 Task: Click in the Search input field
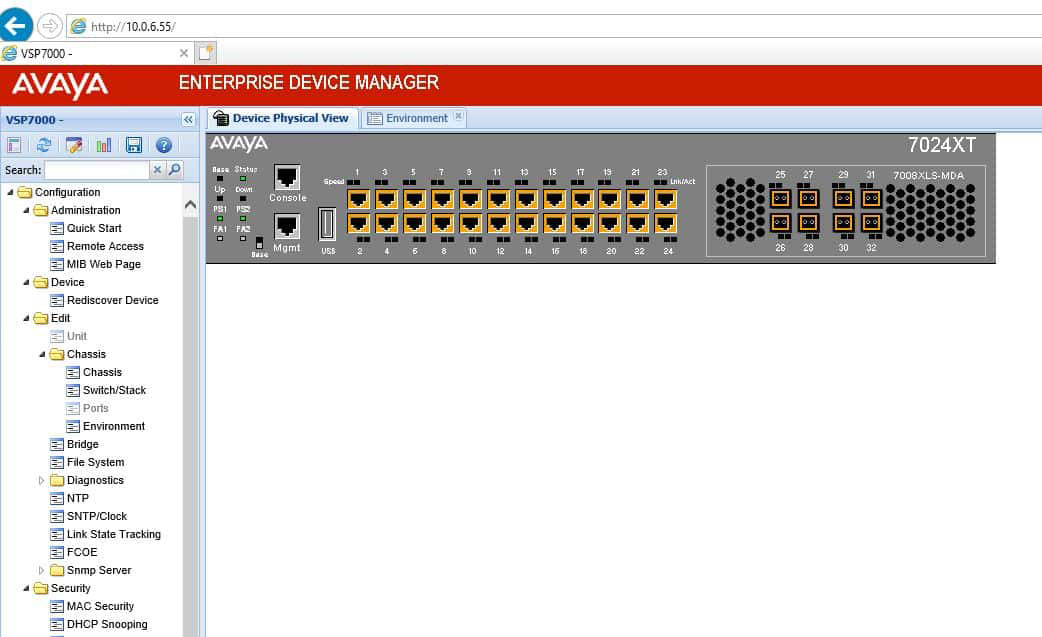96,170
